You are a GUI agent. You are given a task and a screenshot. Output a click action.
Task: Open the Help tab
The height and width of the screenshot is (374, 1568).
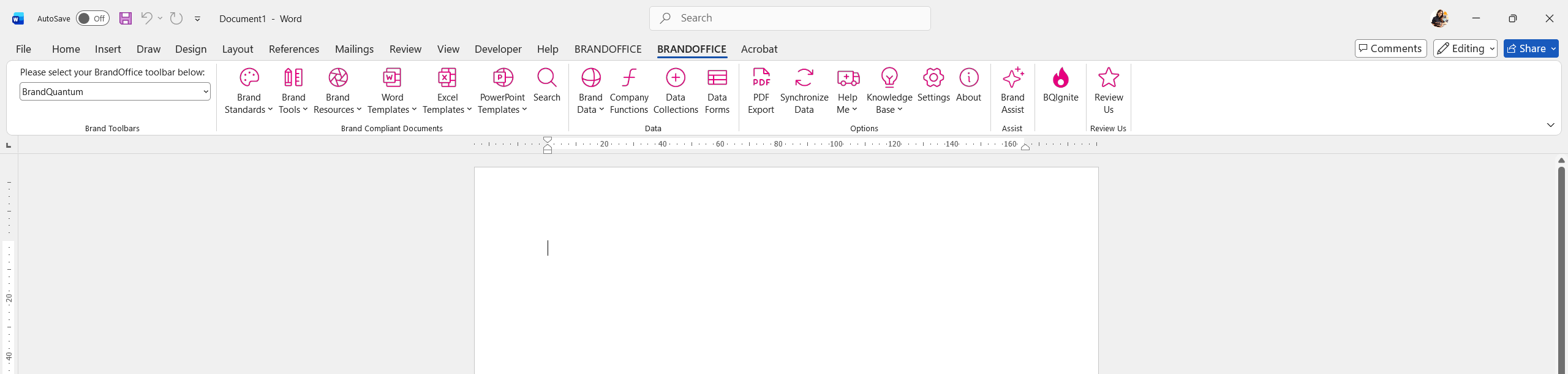(x=548, y=49)
